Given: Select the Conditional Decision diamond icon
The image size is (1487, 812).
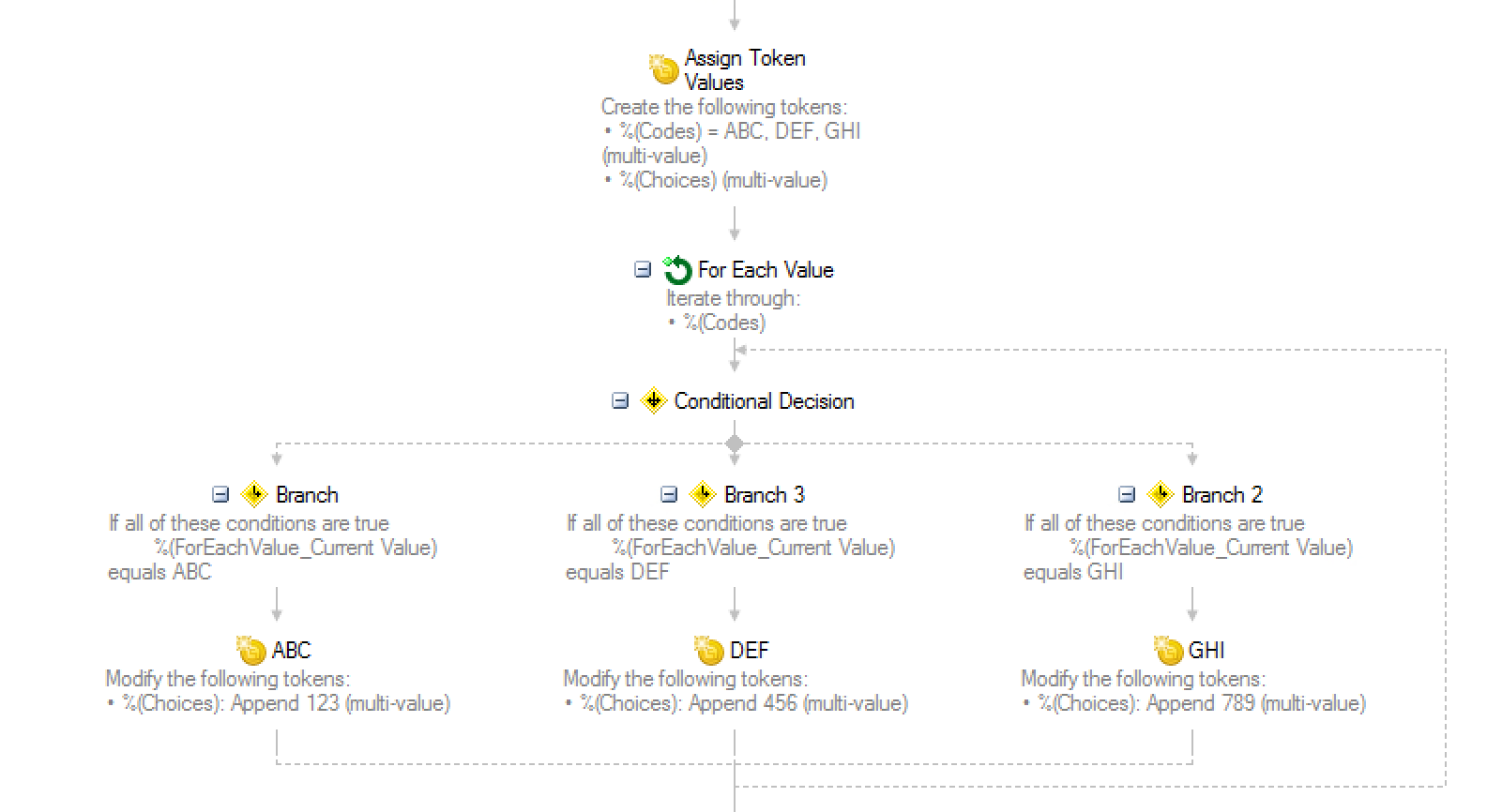Looking at the screenshot, I should tap(653, 401).
